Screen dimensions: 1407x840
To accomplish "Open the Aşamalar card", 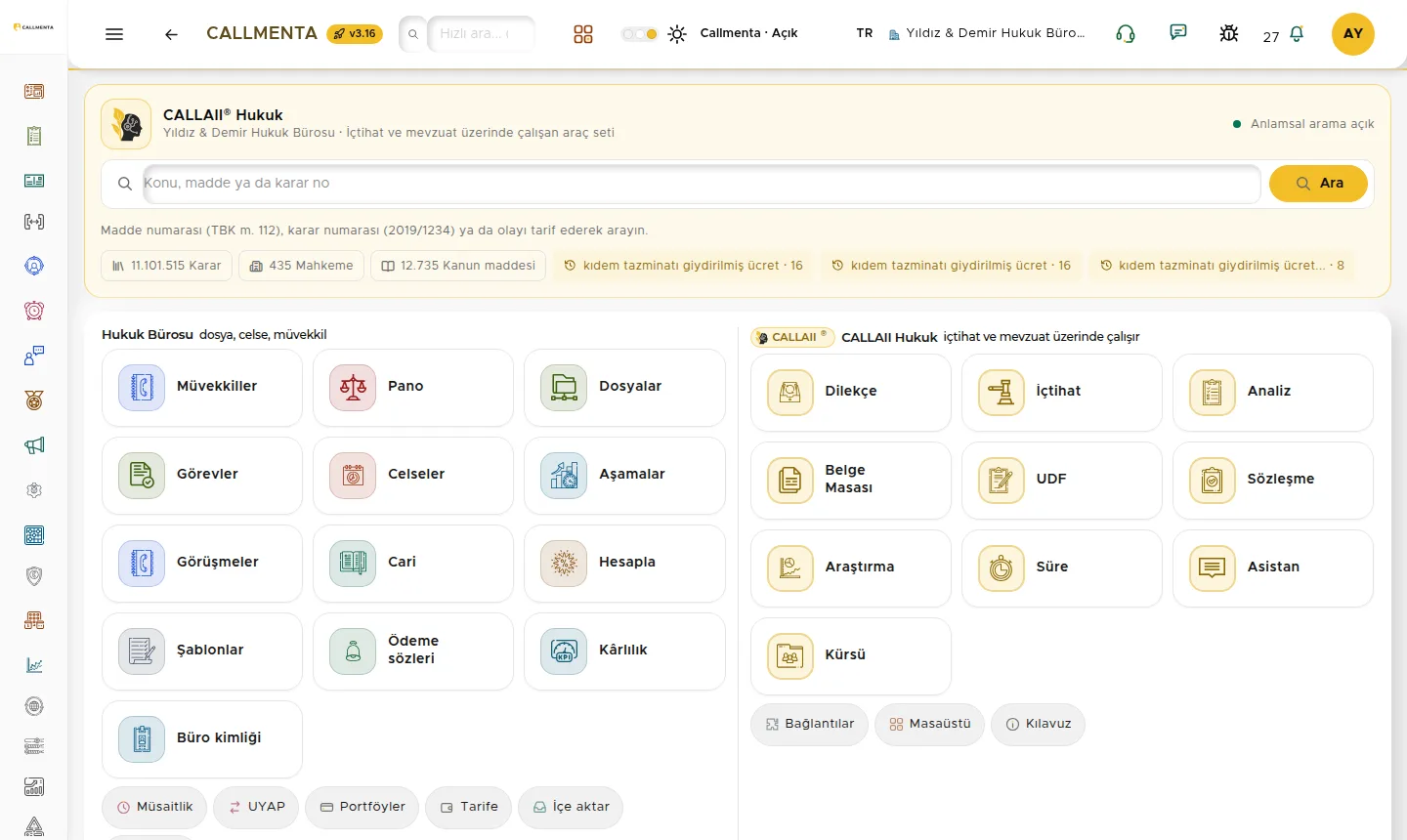I will (625, 476).
